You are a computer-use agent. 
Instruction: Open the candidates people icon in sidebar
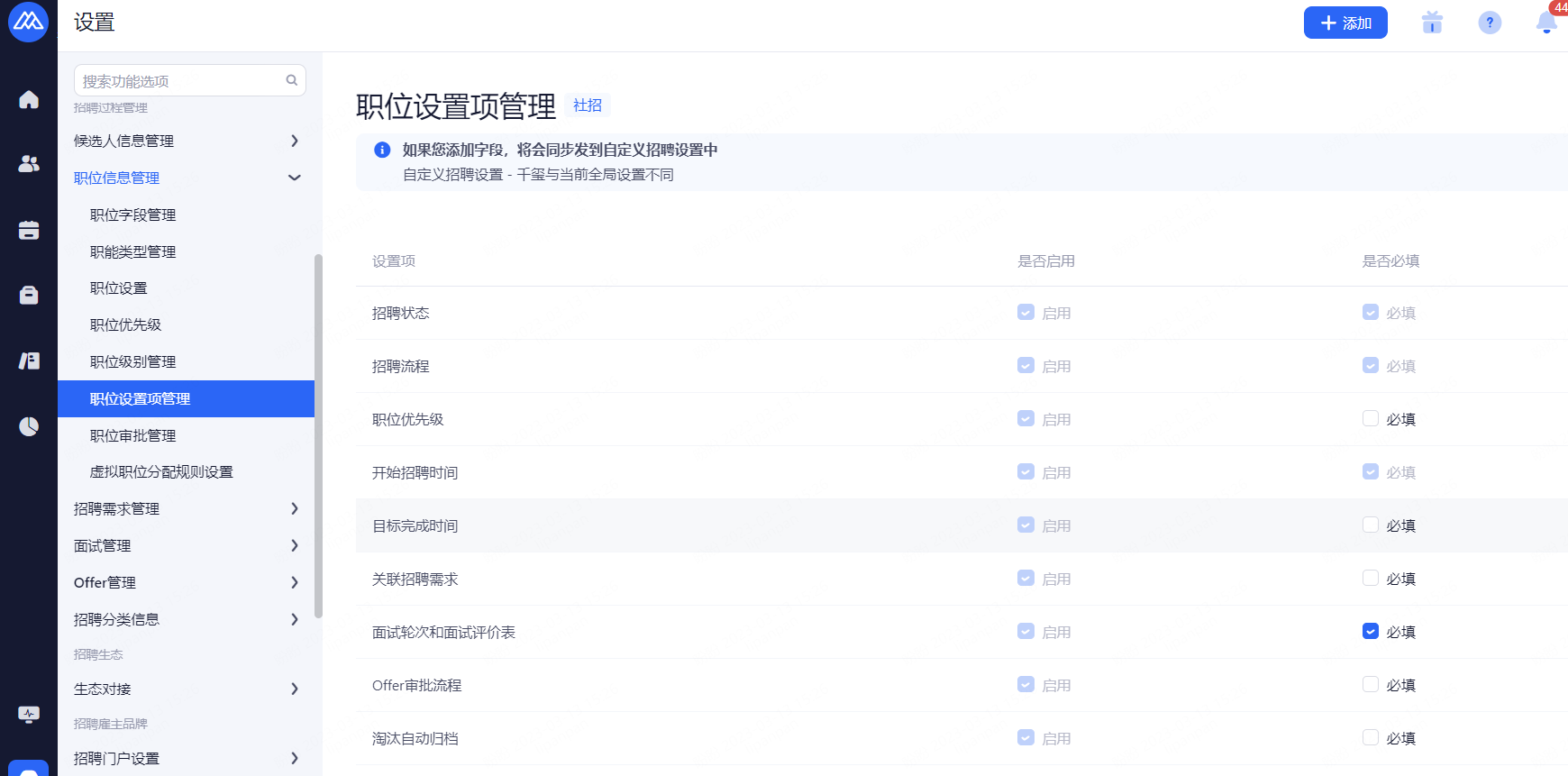[x=29, y=164]
